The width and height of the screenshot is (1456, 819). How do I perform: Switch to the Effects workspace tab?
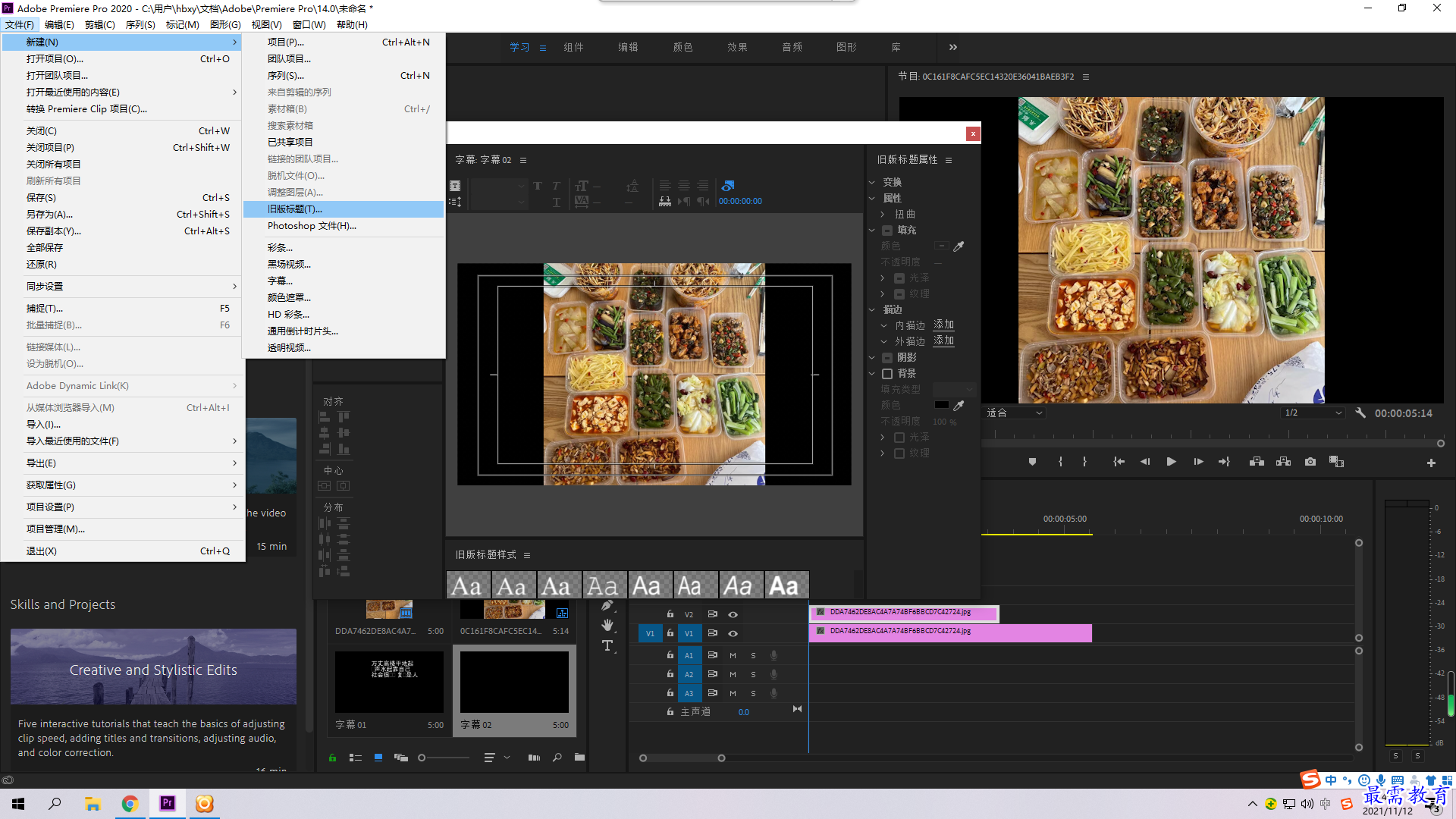737,47
